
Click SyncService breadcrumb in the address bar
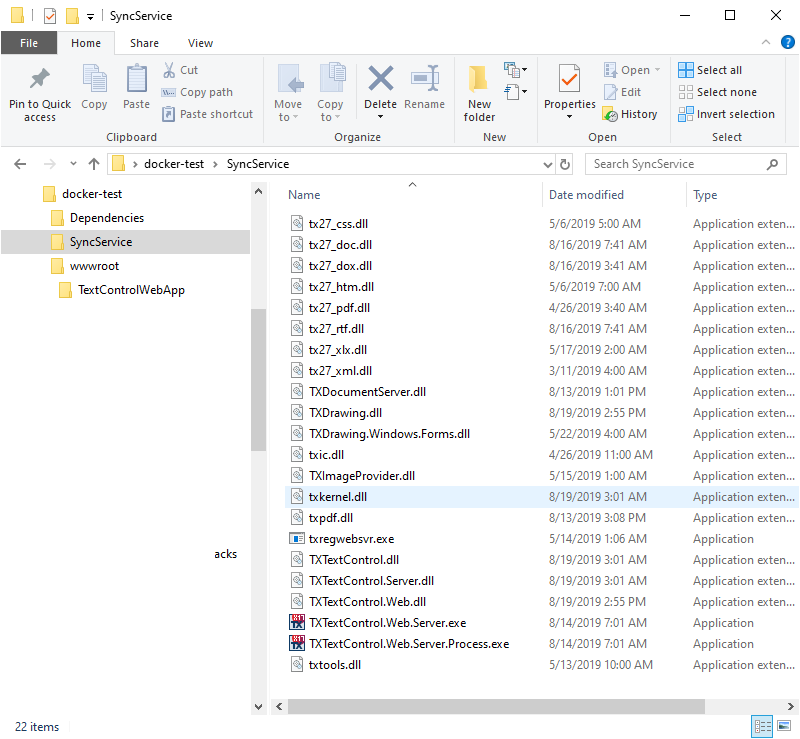pos(258,164)
